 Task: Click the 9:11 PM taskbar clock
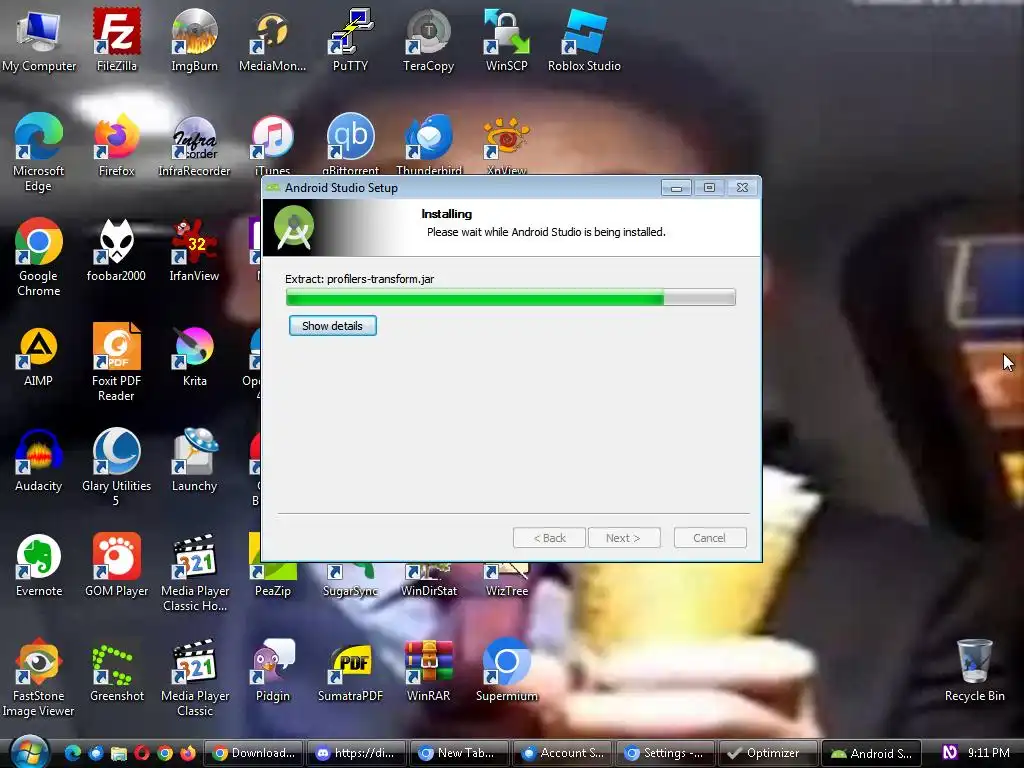coord(988,753)
